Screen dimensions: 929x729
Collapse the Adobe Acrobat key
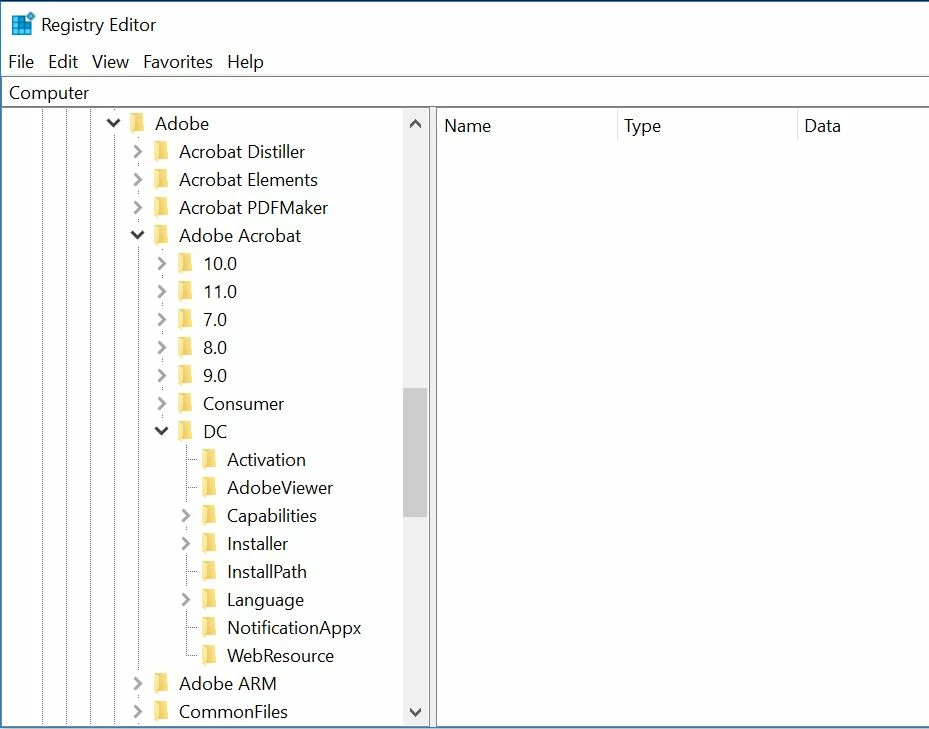coord(137,235)
